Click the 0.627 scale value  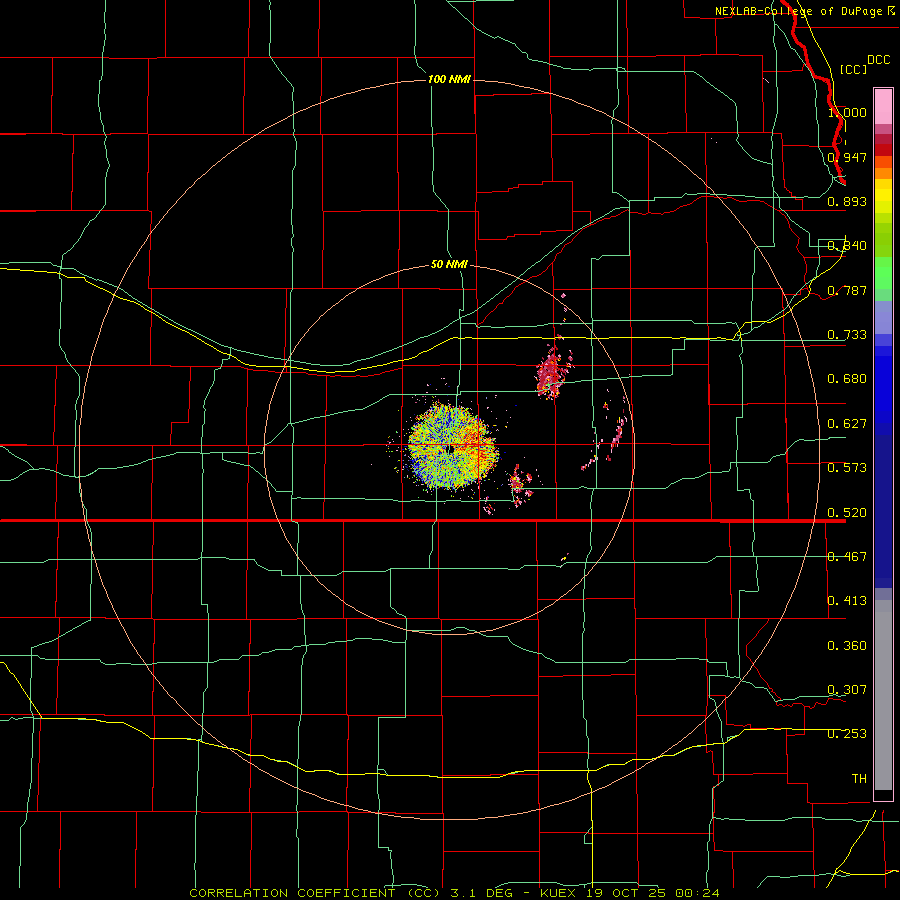pyautogui.click(x=847, y=424)
